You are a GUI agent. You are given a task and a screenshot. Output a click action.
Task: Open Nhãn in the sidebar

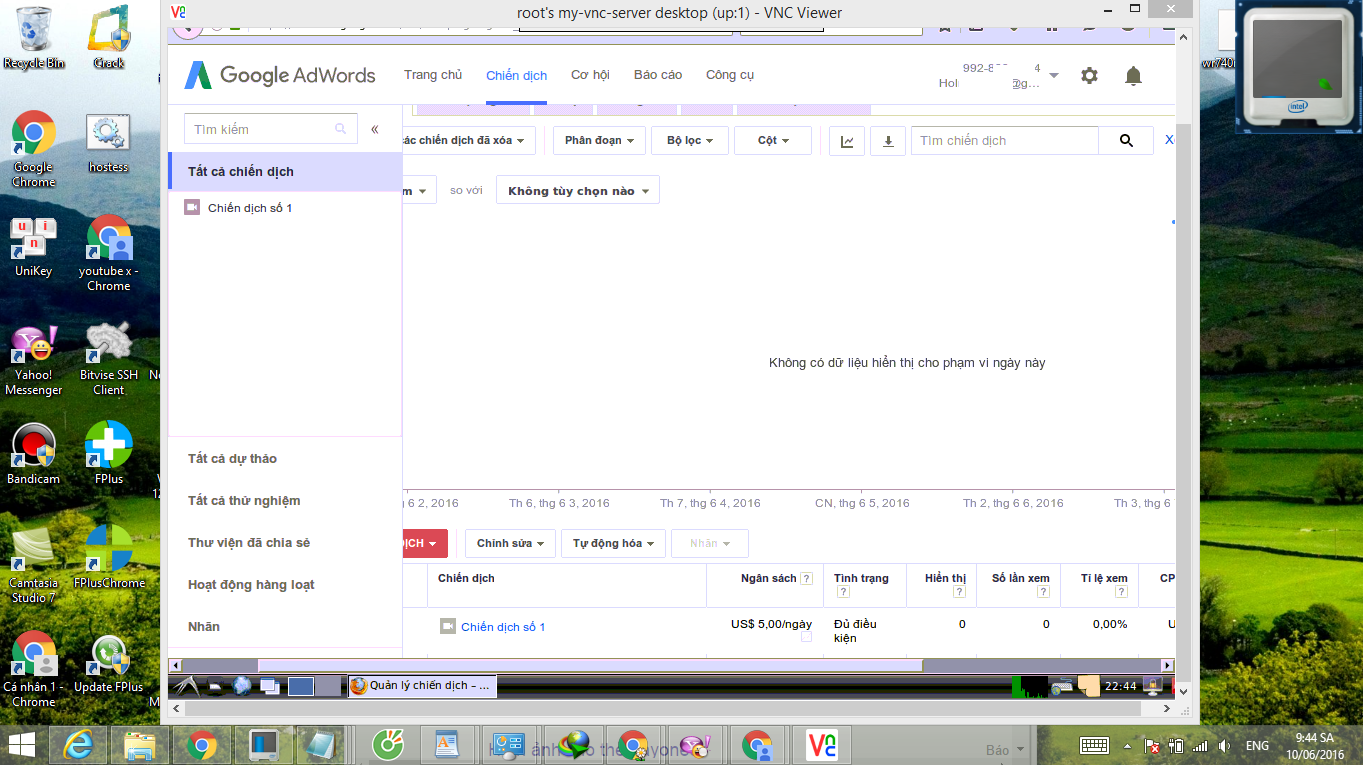[204, 627]
